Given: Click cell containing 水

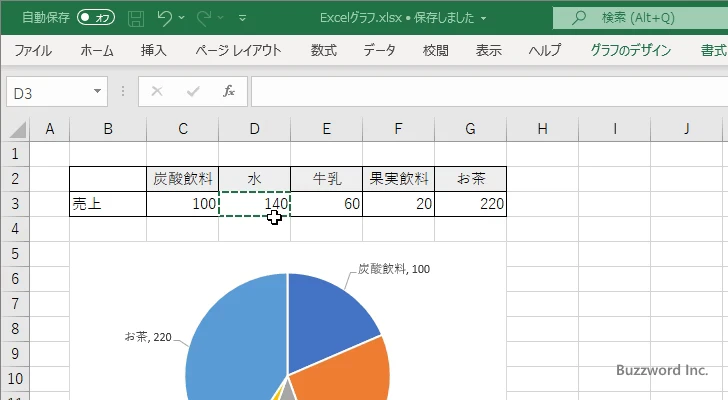Looking at the screenshot, I should coord(254,179).
